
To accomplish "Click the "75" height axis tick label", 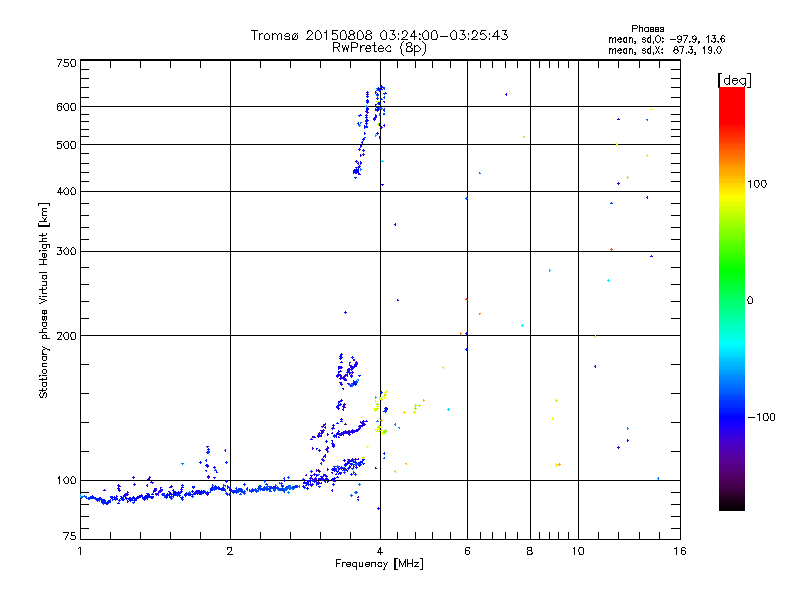I will click(70, 536).
